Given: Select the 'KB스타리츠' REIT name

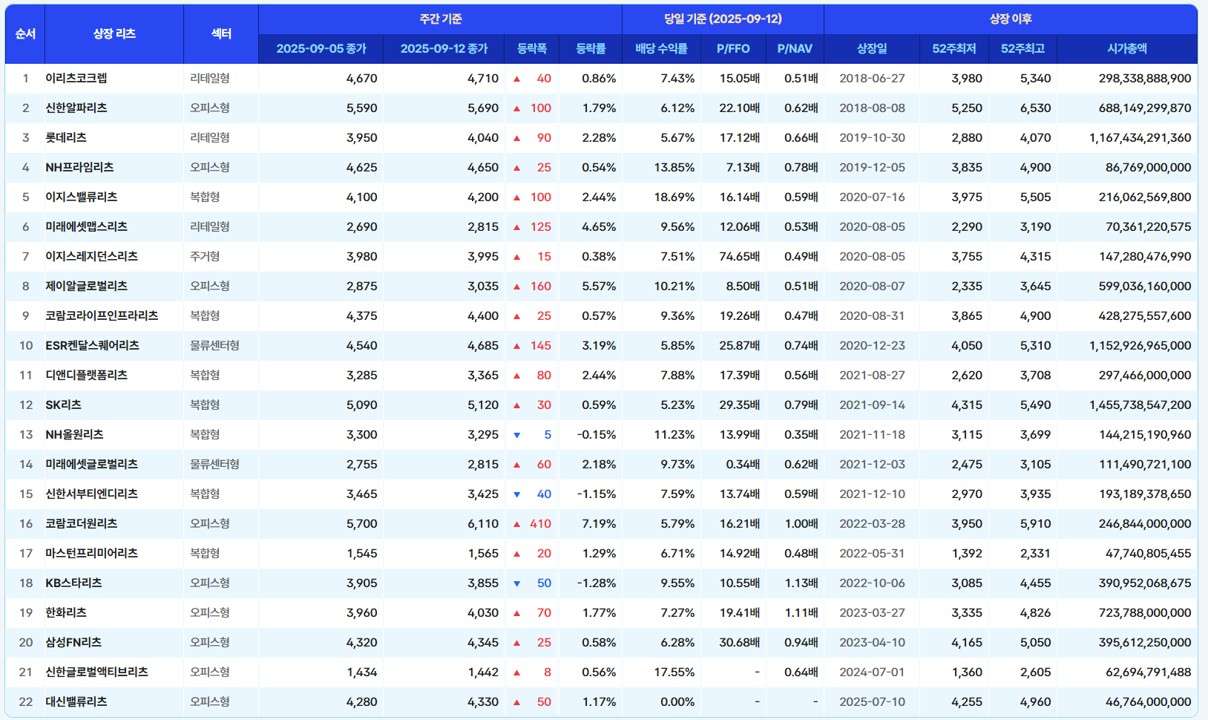Looking at the screenshot, I should click(x=74, y=583).
